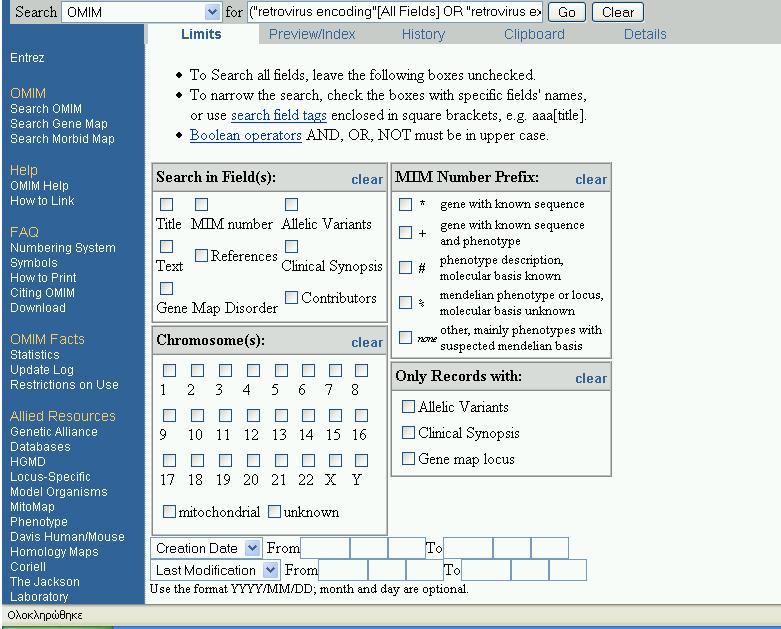781x629 pixels.
Task: Clear the Chromosome(s) selections
Action: coord(367,342)
